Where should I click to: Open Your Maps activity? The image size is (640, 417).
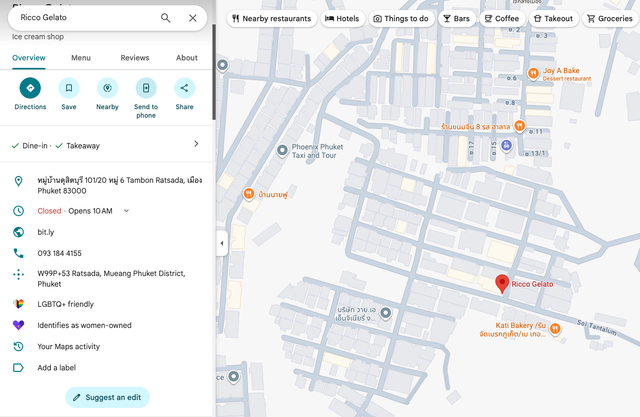click(x=69, y=346)
